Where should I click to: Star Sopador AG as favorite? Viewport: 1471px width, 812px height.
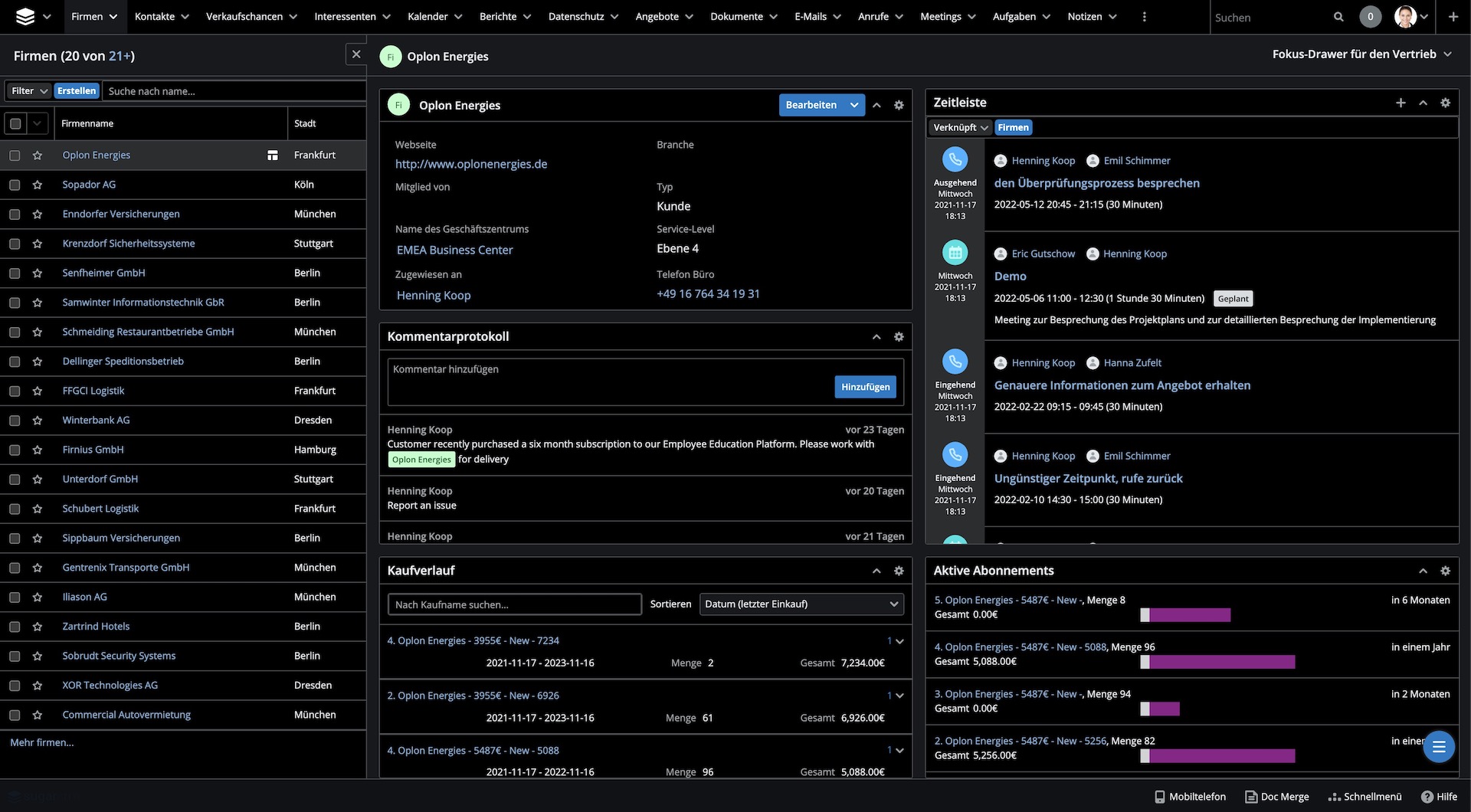coord(37,185)
